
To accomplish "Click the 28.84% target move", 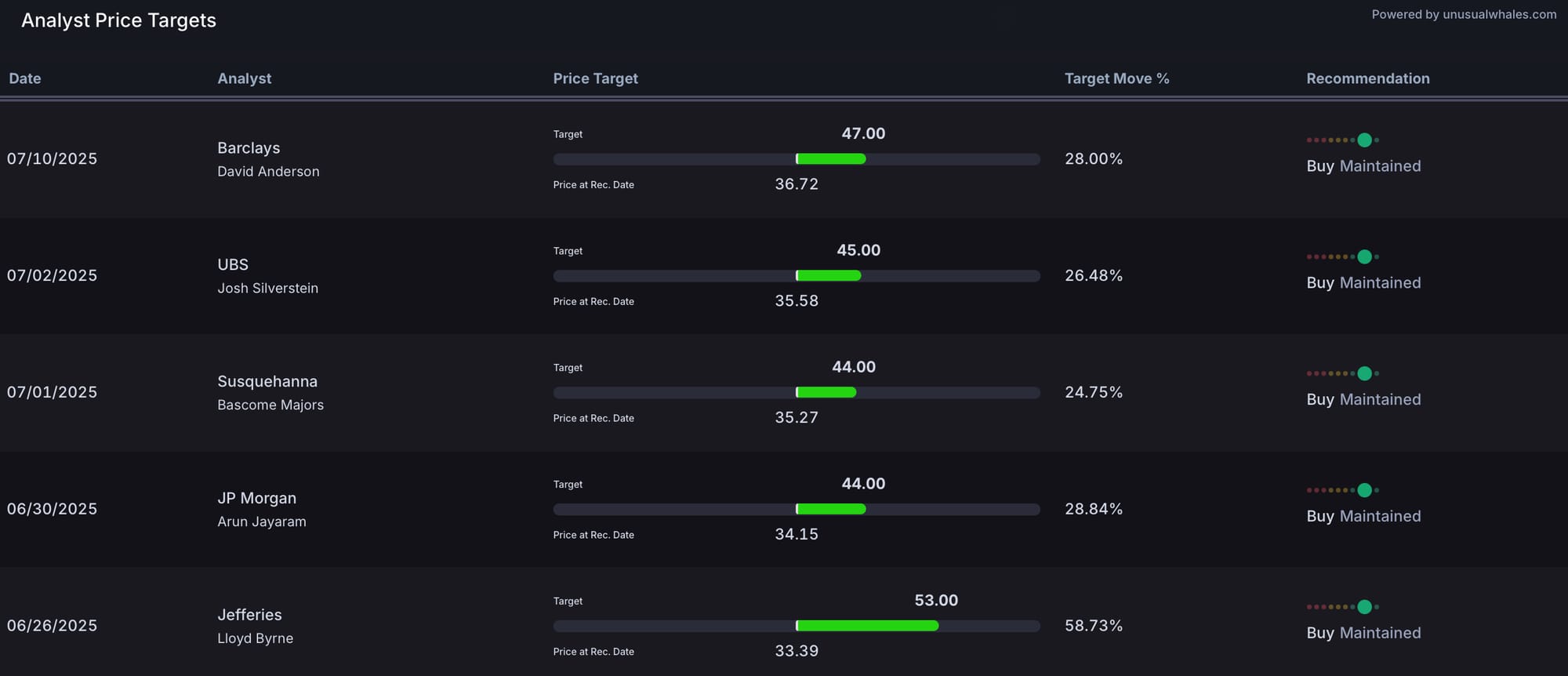I will point(1094,510).
